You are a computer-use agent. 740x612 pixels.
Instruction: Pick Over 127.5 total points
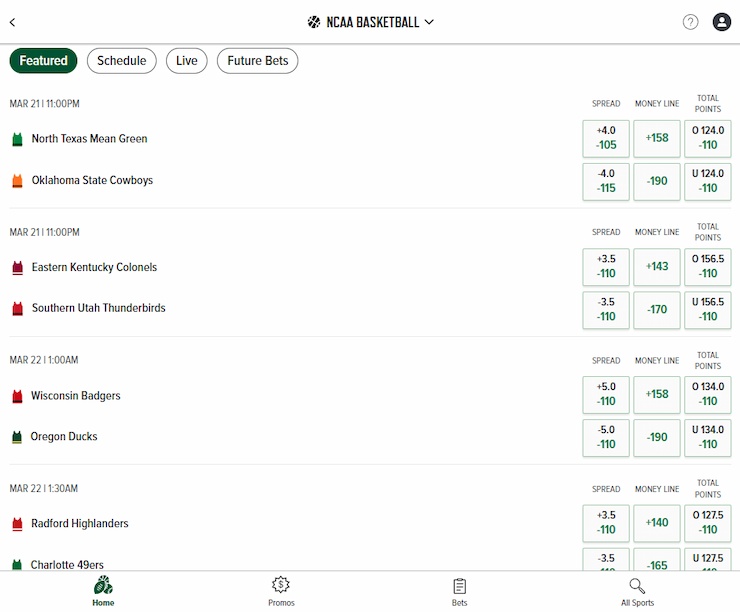point(708,523)
